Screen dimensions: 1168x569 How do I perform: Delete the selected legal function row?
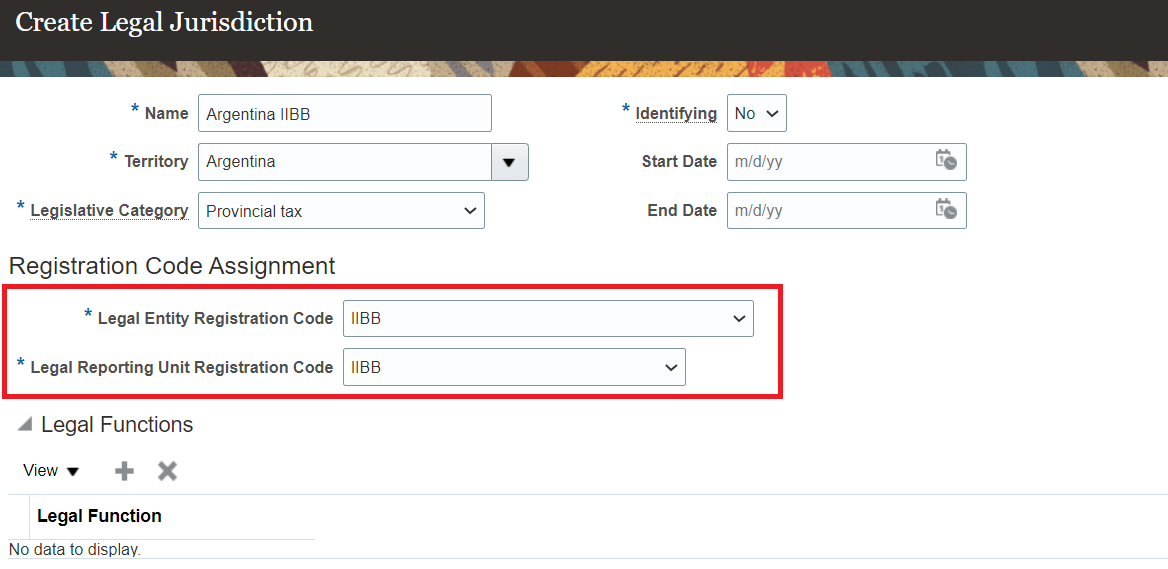pos(167,471)
